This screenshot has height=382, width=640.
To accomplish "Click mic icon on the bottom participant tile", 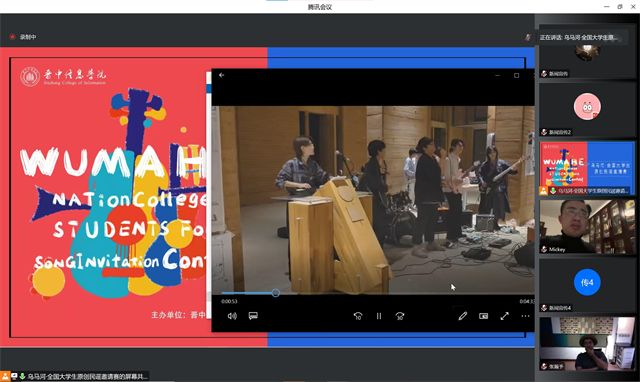I will tap(544, 366).
